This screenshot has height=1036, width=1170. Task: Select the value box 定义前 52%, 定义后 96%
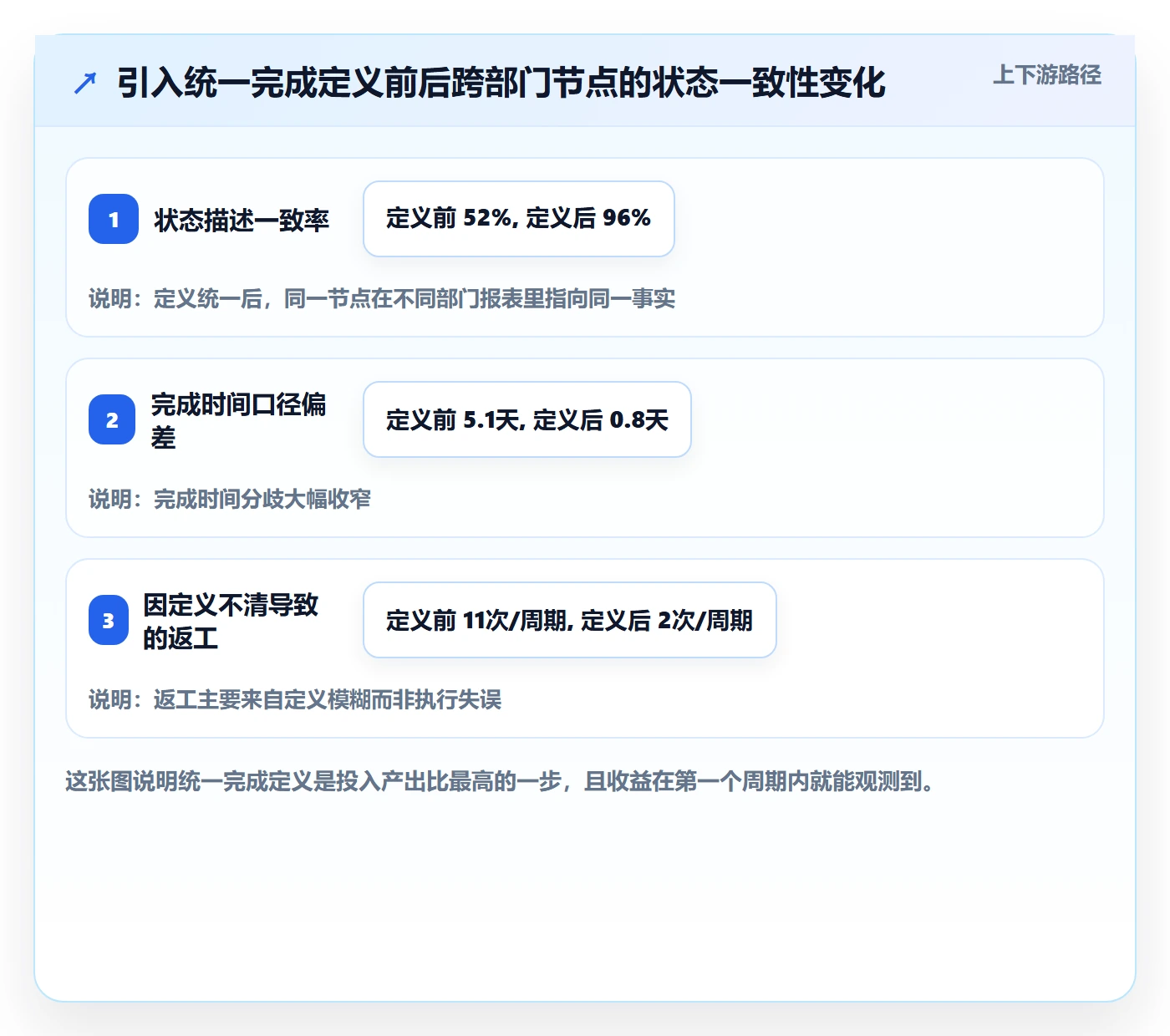pos(519,219)
